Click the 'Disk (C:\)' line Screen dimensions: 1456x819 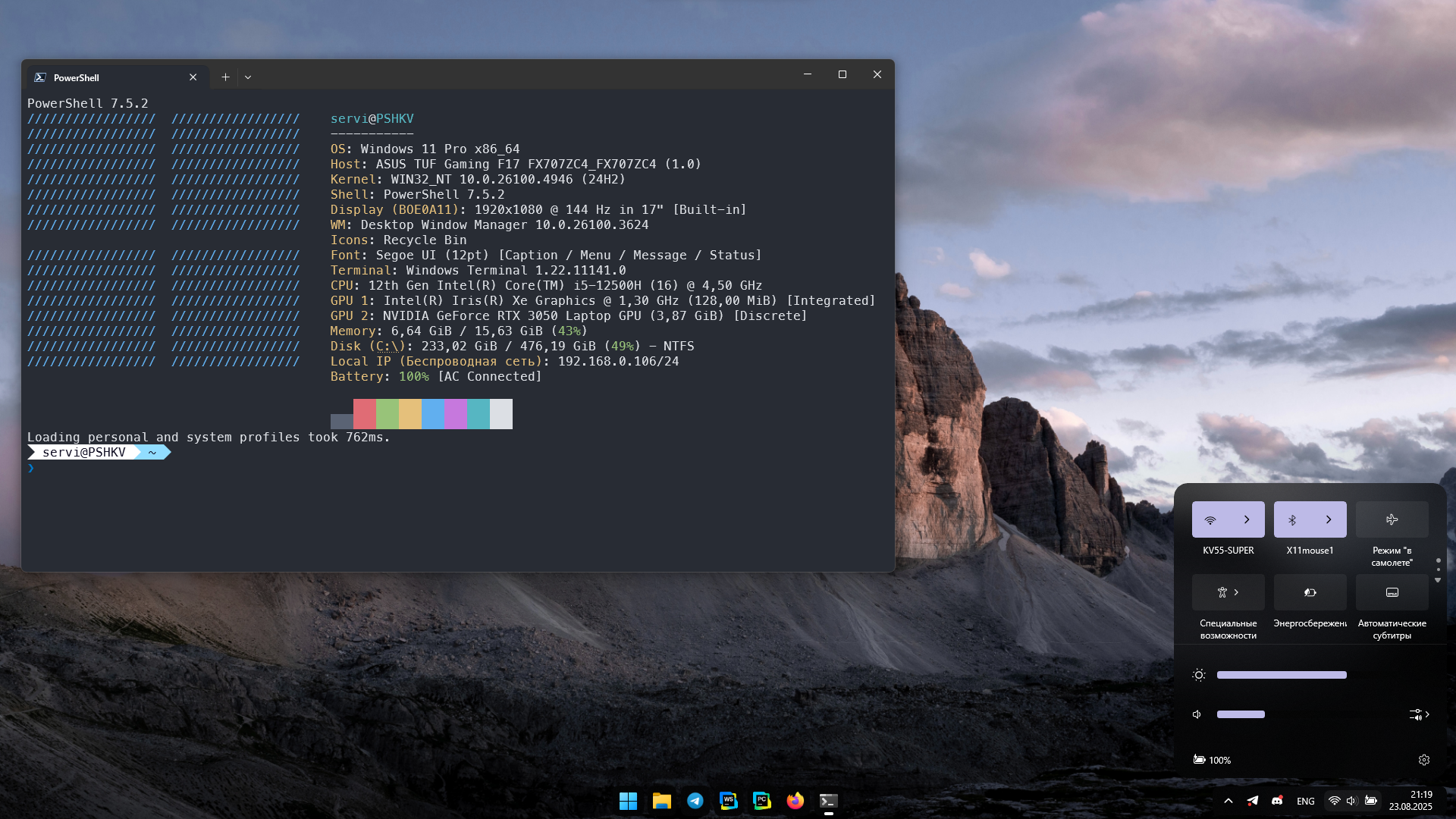513,347
